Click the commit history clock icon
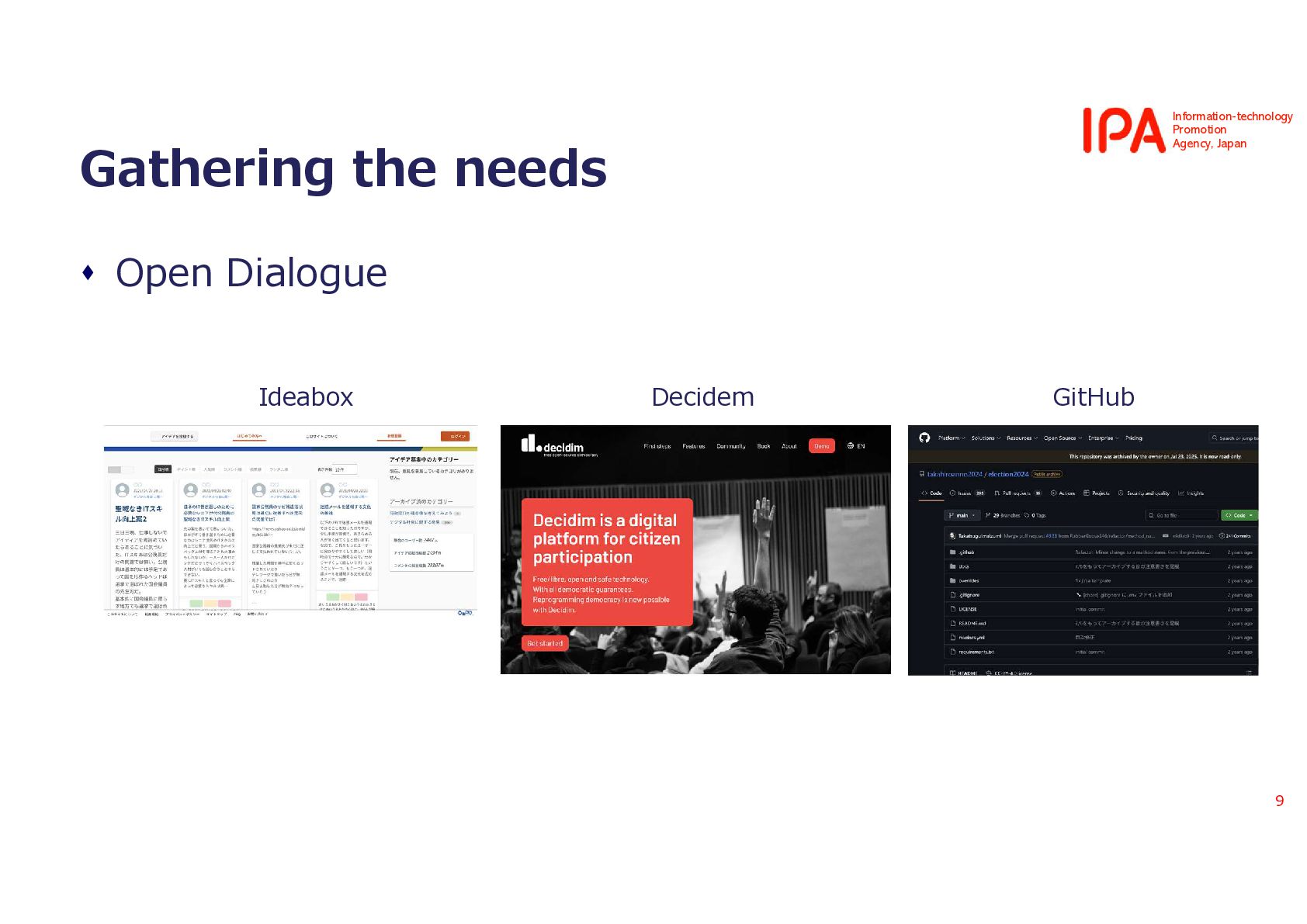This screenshot has width=1307, height=924. [1222, 536]
